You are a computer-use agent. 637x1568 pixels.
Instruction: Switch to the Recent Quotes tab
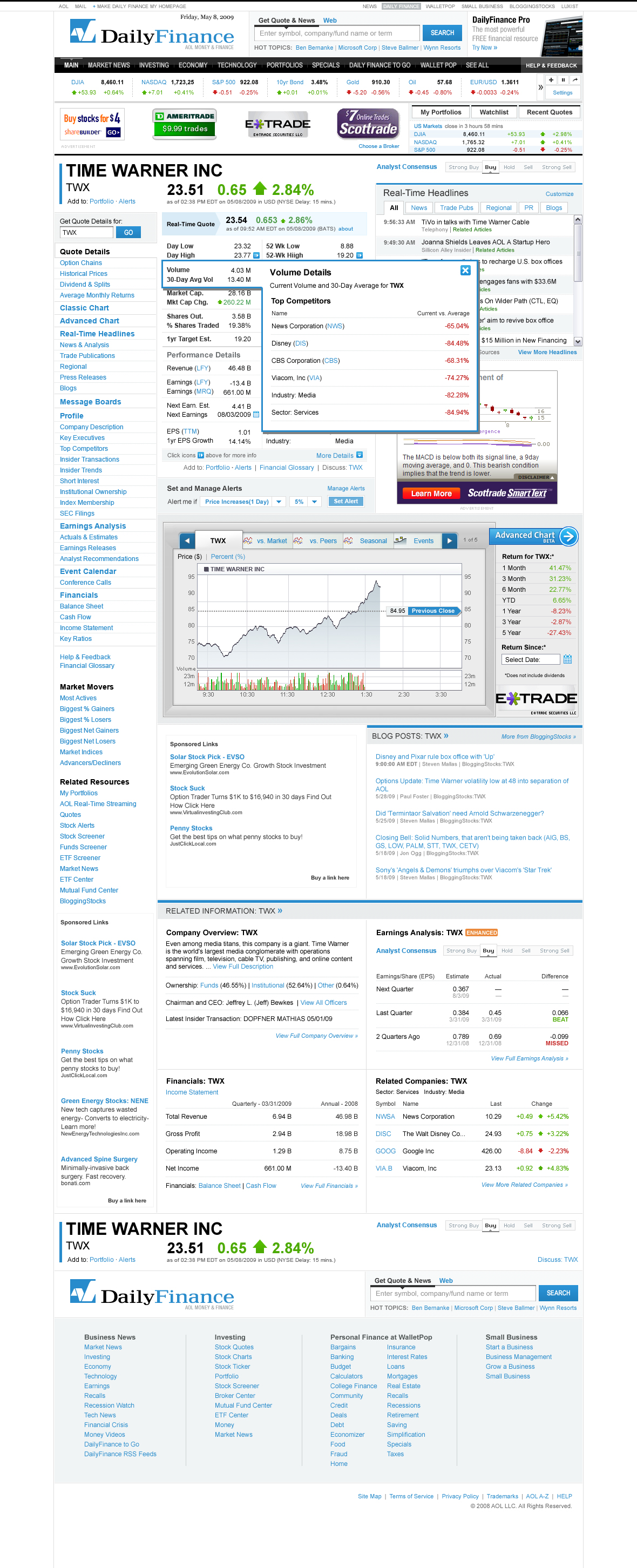pyautogui.click(x=550, y=112)
